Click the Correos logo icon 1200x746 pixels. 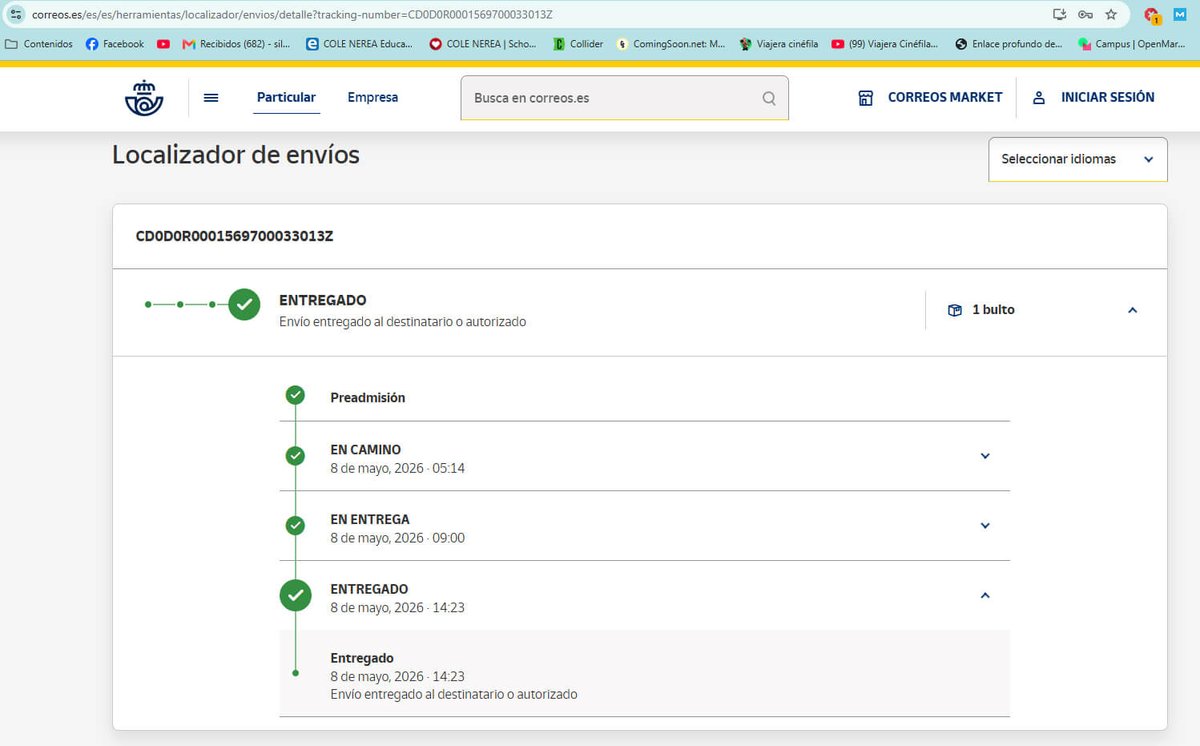tap(143, 98)
